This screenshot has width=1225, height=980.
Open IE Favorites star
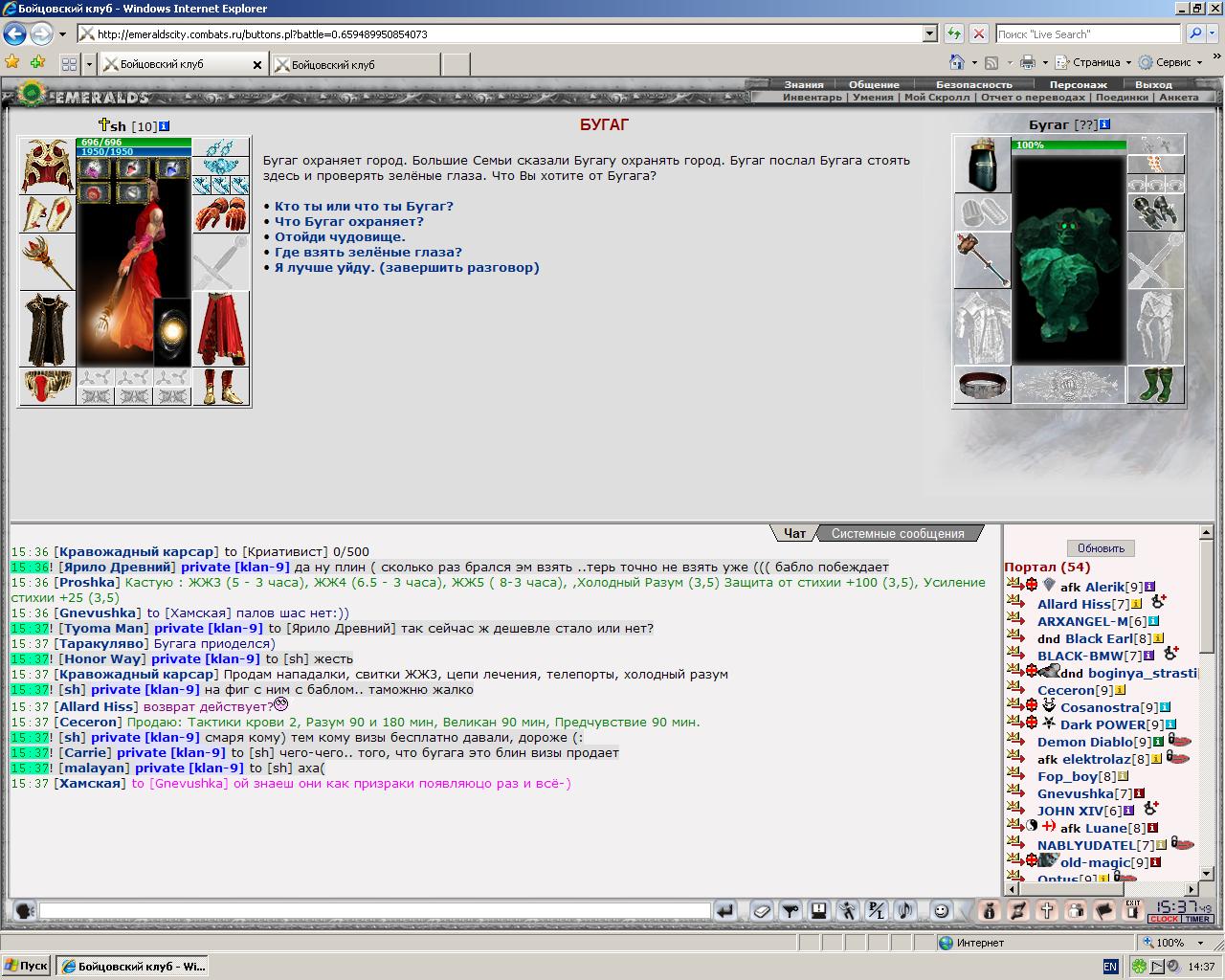12,62
